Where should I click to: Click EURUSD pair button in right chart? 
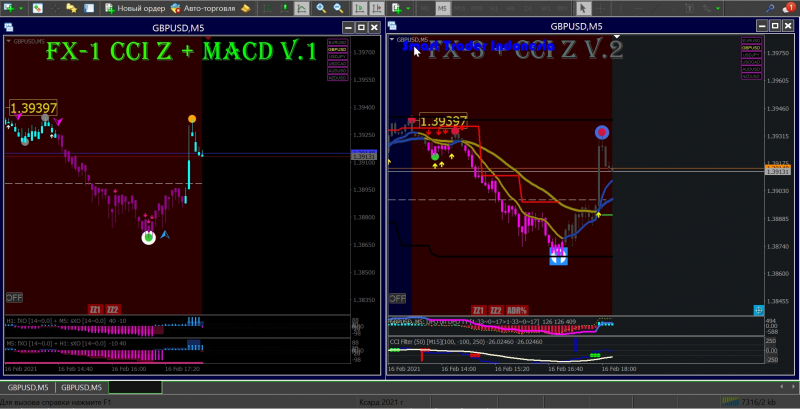(751, 40)
